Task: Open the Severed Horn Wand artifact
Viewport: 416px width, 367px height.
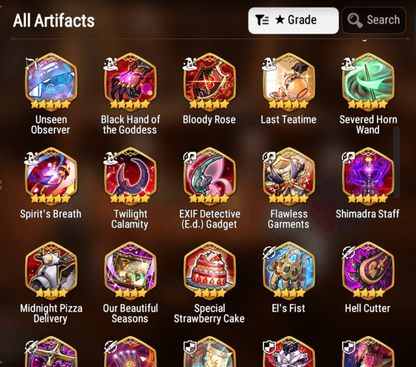Action: tap(368, 82)
